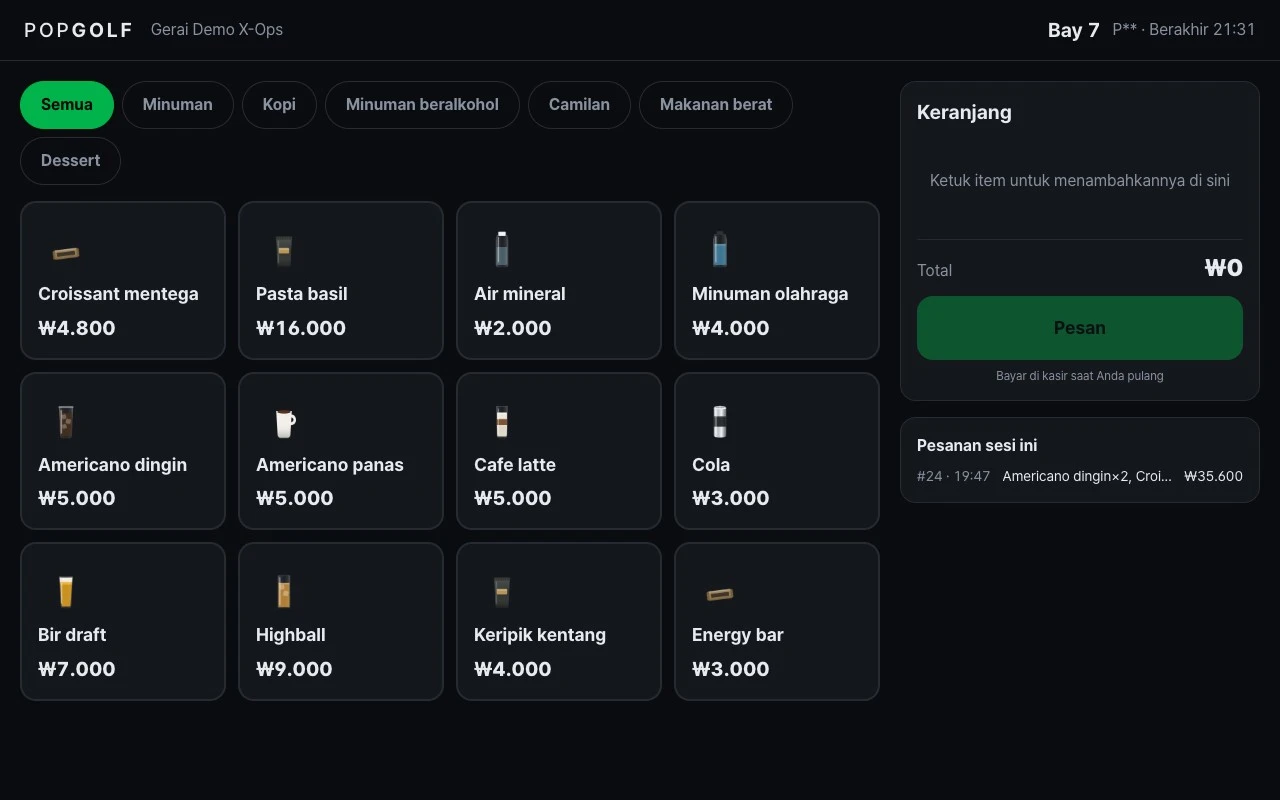Click the ₩2.000 Air mineral price
The height and width of the screenshot is (800, 1280).
click(x=513, y=328)
